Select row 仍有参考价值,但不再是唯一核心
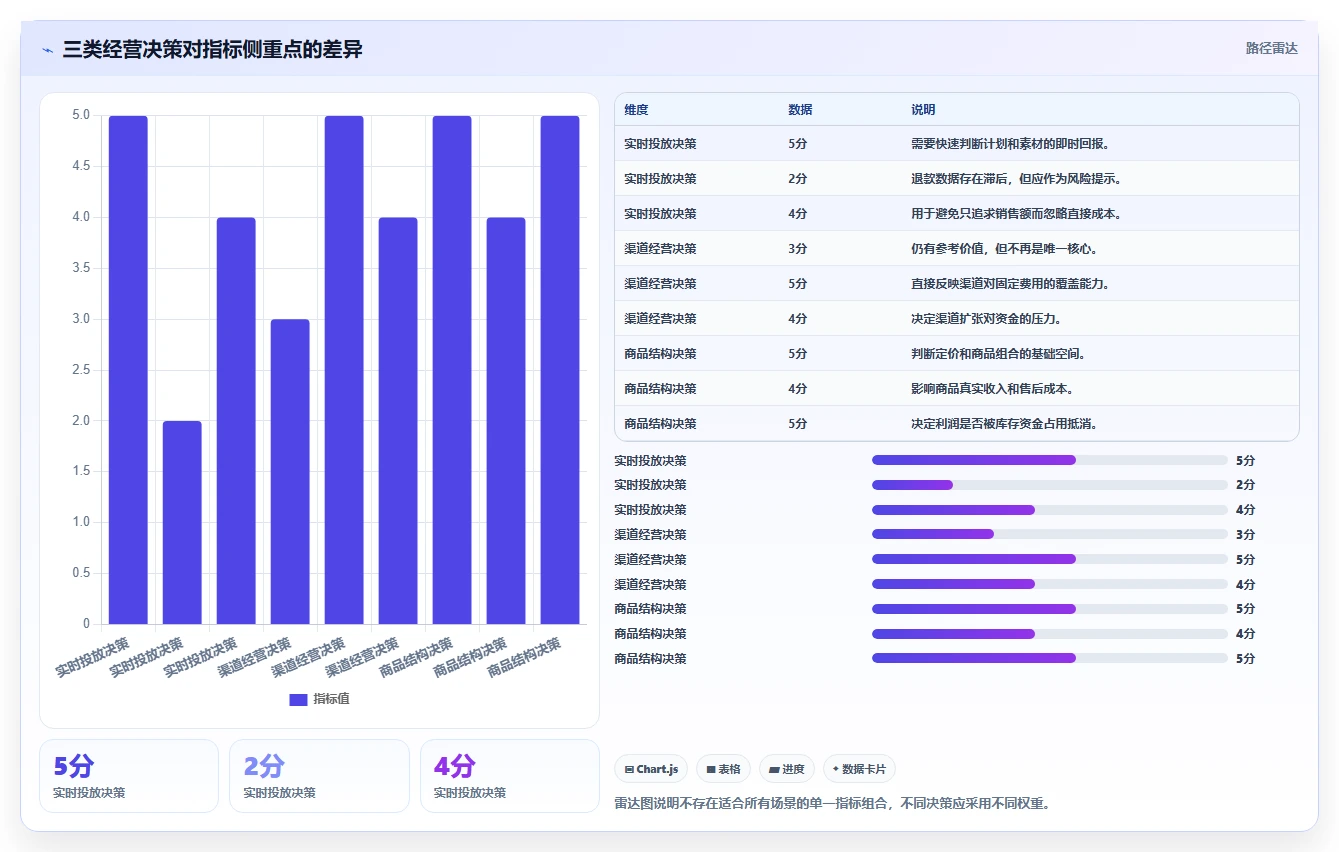The width and height of the screenshot is (1339, 852). pyautogui.click(x=957, y=249)
